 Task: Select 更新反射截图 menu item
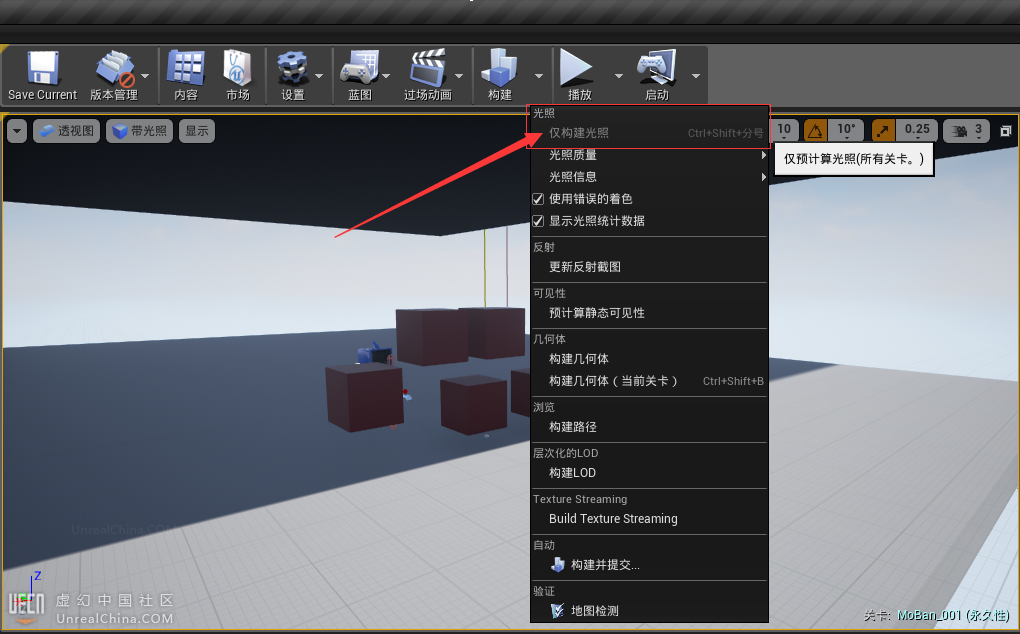(585, 267)
